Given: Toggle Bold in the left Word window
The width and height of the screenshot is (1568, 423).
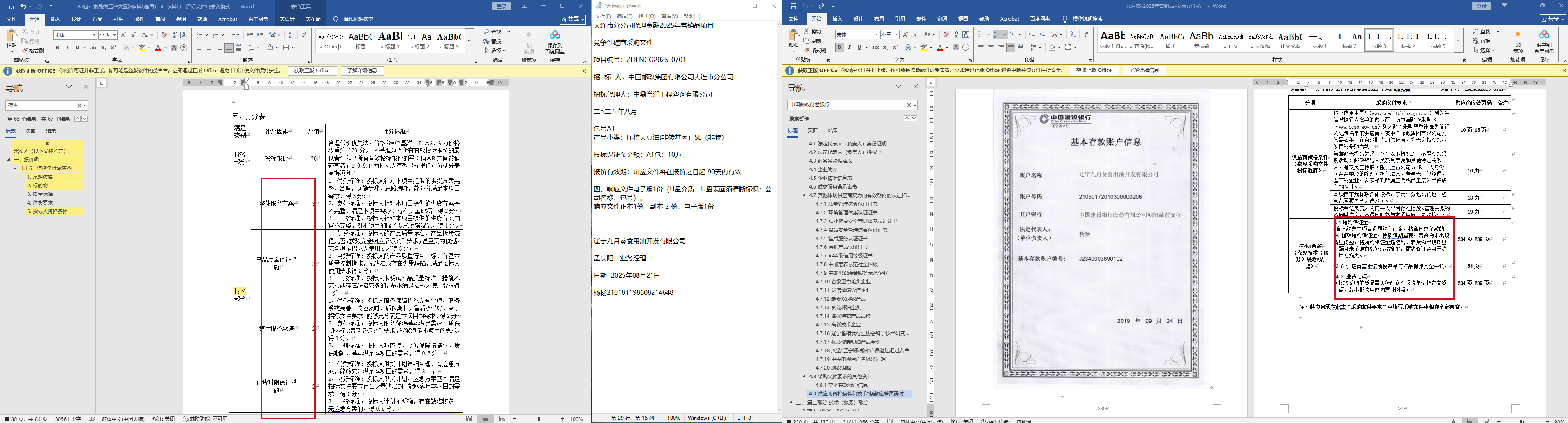Looking at the screenshot, I should (x=58, y=47).
